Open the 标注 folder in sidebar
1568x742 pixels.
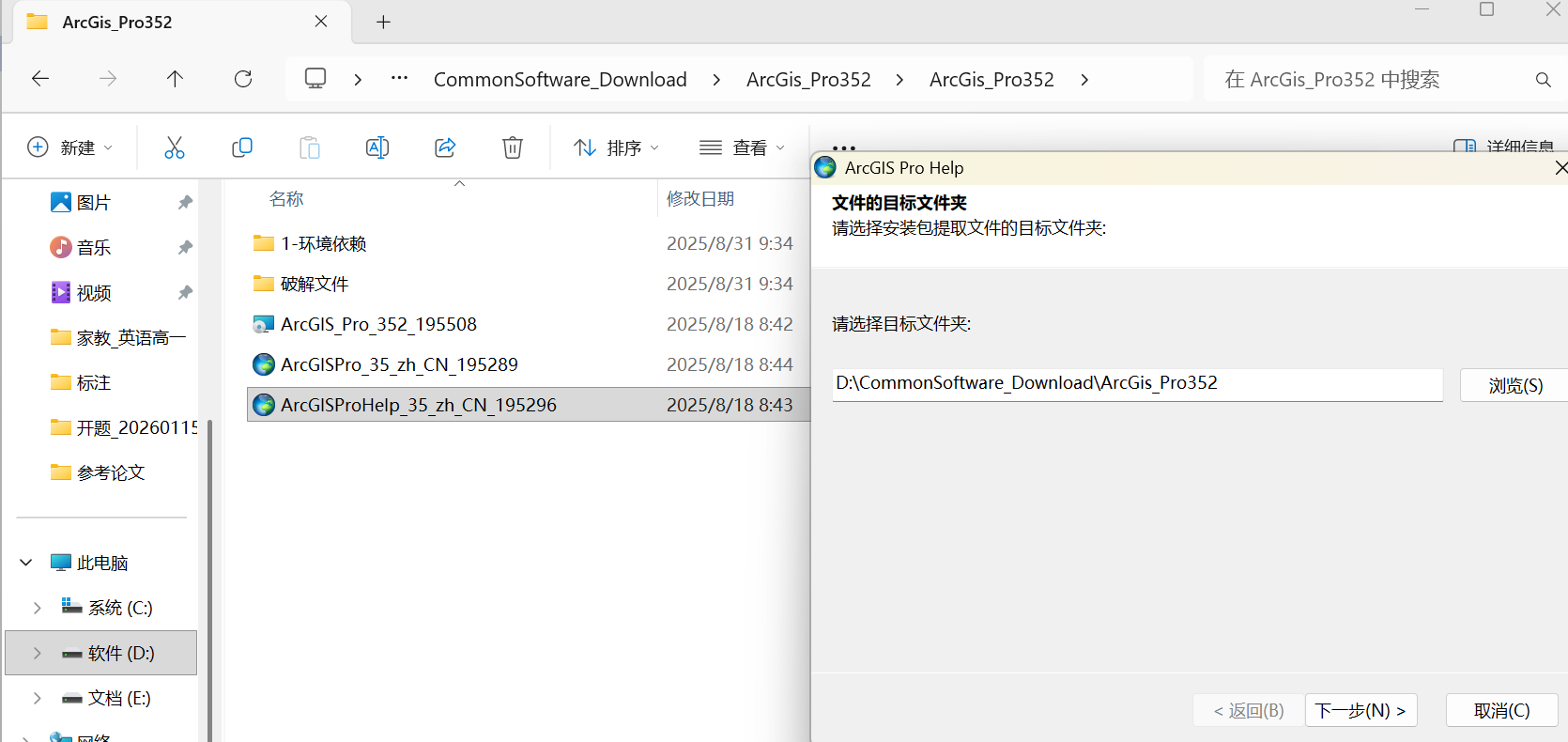tap(93, 382)
